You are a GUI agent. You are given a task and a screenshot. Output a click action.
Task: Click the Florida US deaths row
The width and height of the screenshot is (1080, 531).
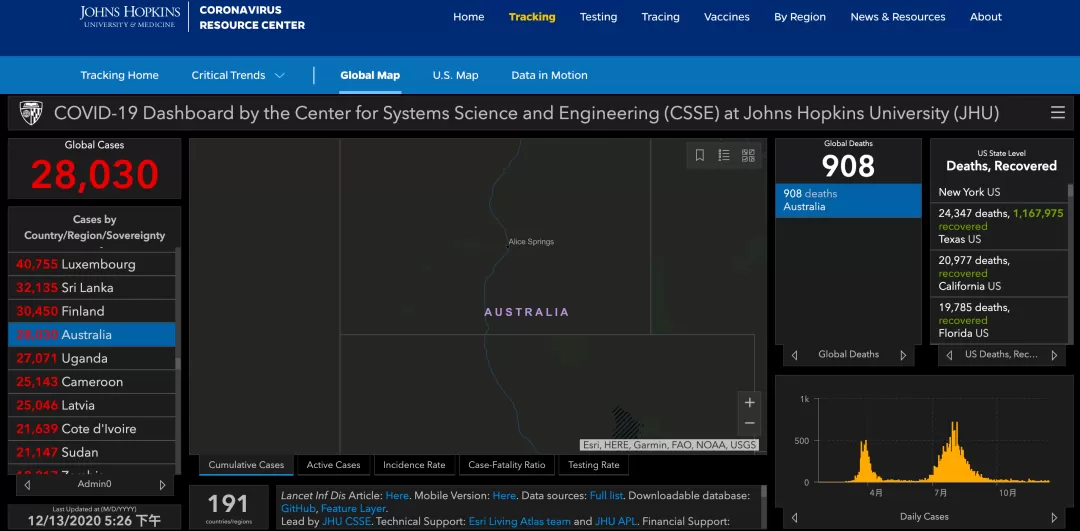(999, 320)
